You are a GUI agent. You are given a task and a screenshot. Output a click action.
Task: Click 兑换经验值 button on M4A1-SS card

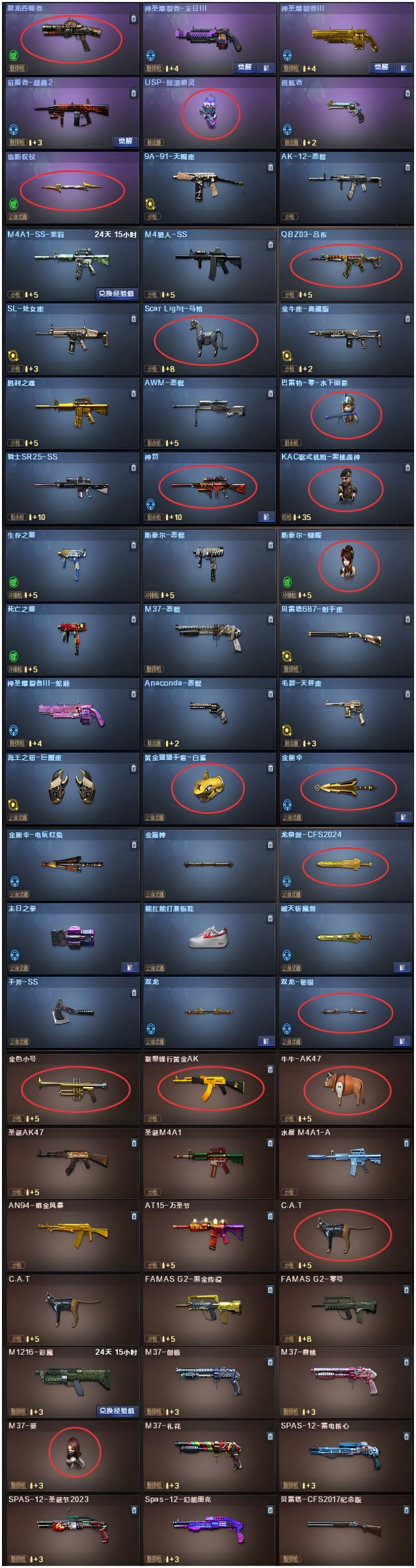116,294
